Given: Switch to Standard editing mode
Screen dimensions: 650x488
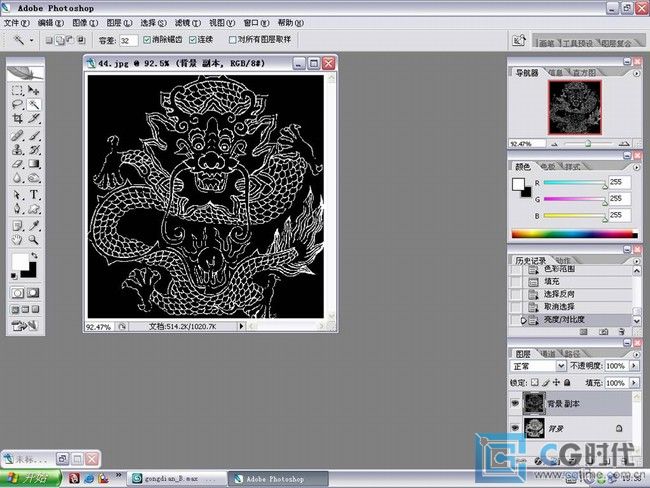Looking at the screenshot, I should pos(17,293).
